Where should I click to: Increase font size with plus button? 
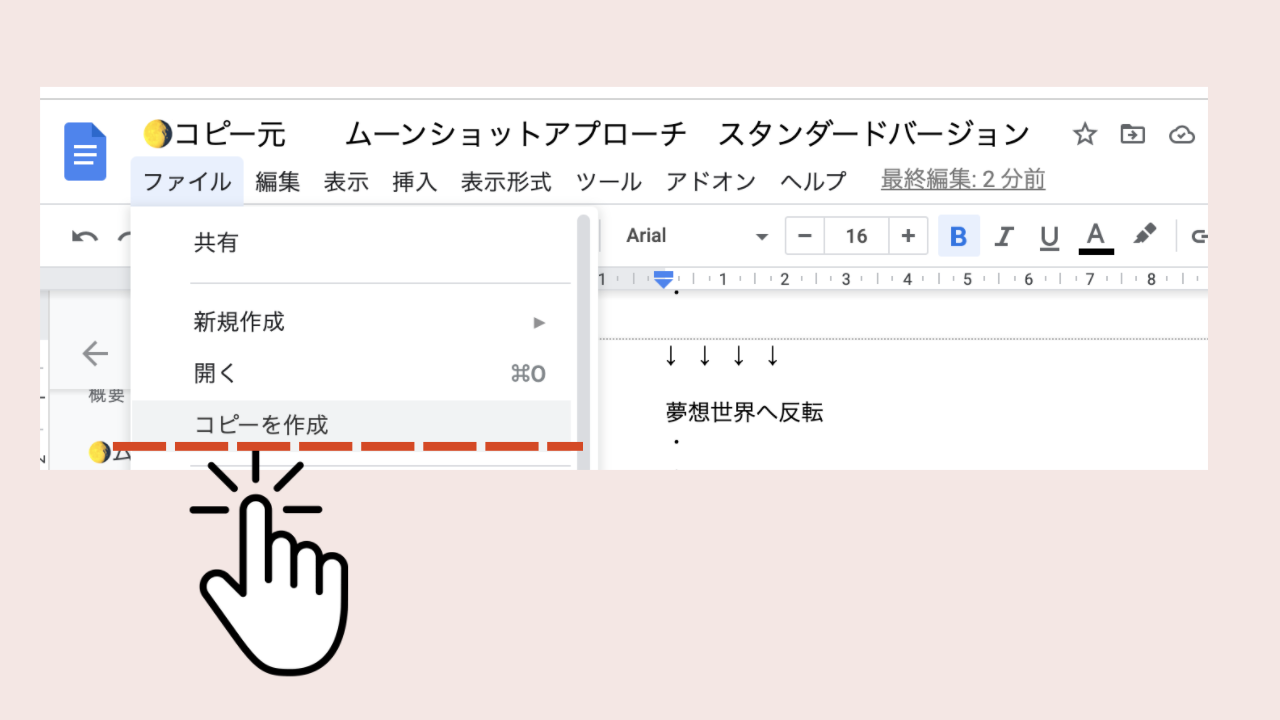tap(908, 236)
